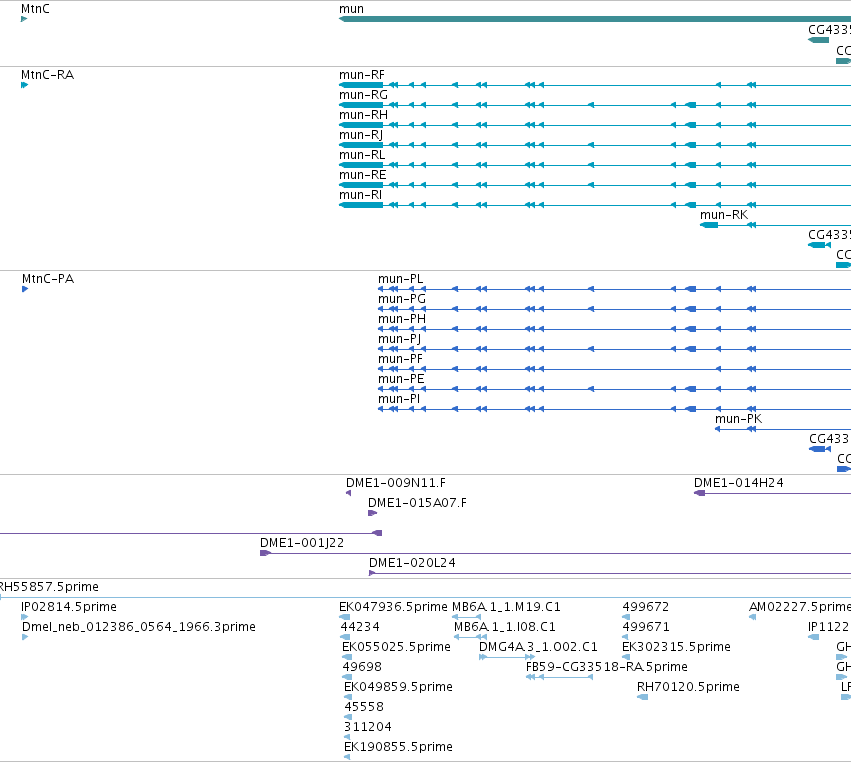Click the MB6A.1_1.M19.C1 label

point(506,607)
